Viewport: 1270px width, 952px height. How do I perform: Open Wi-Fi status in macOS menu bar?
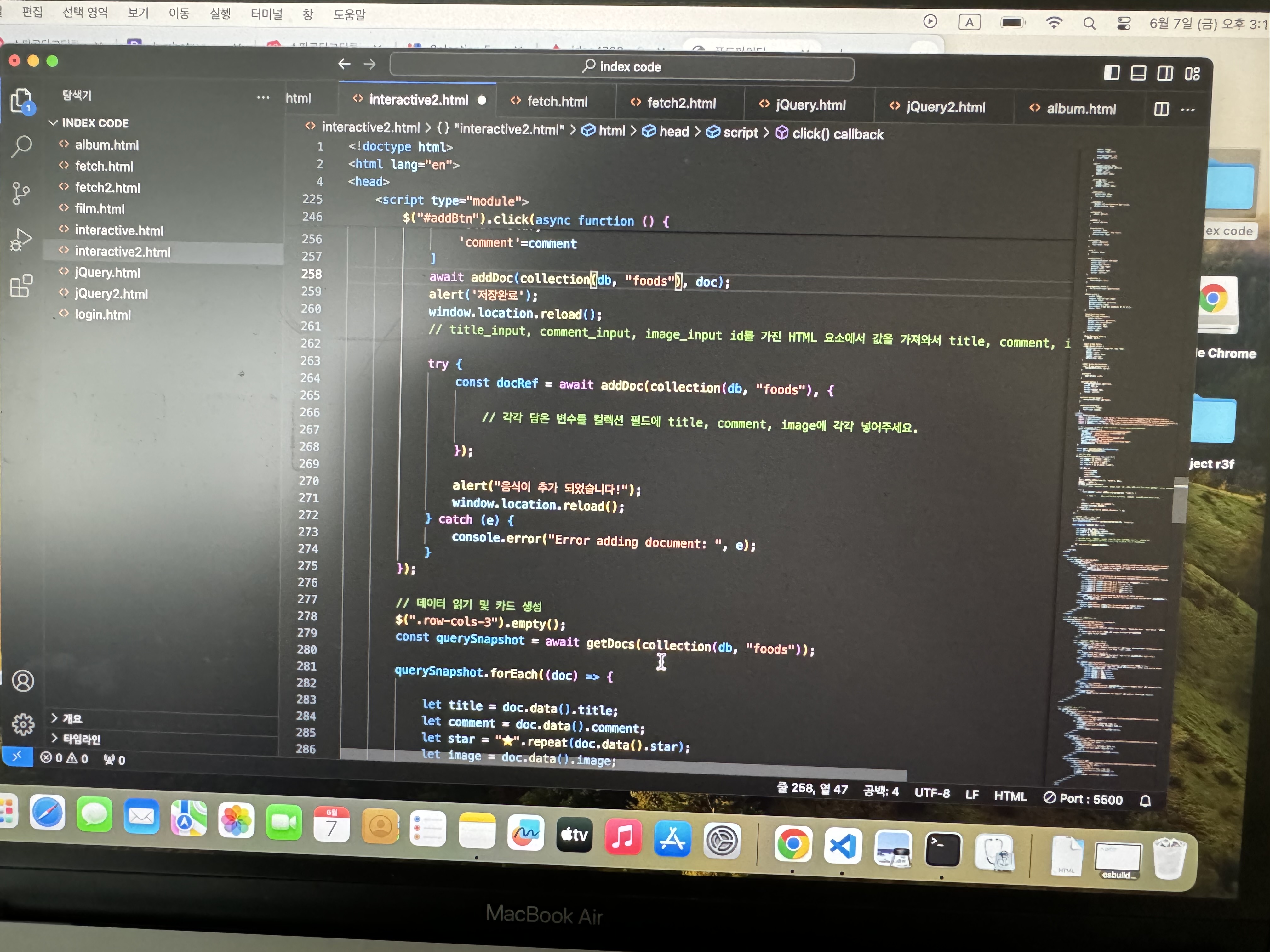point(1054,22)
